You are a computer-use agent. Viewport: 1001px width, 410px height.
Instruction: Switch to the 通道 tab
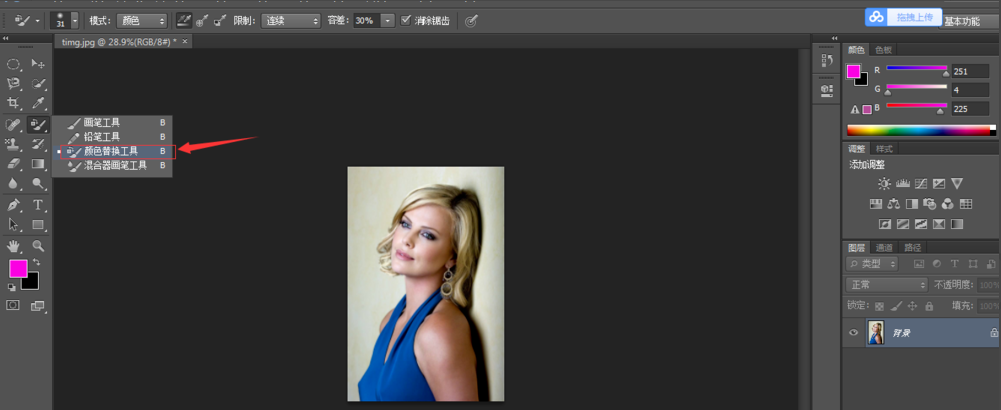coord(884,247)
